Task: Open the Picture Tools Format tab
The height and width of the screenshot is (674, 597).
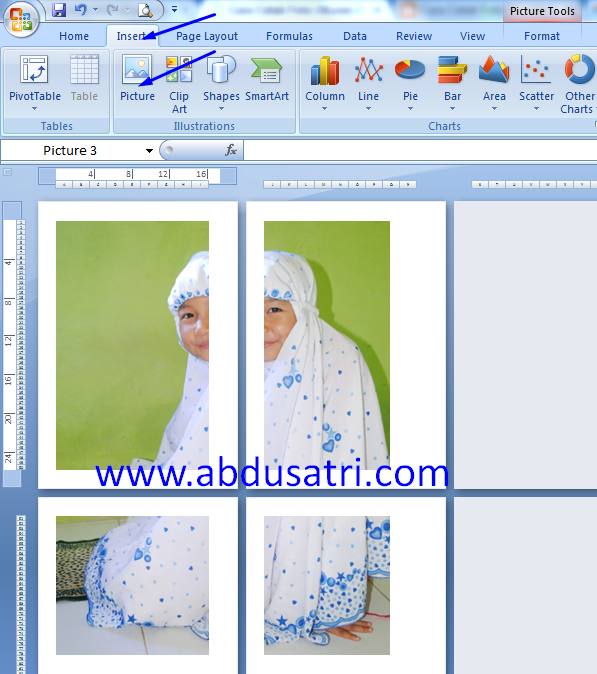Action: [542, 36]
